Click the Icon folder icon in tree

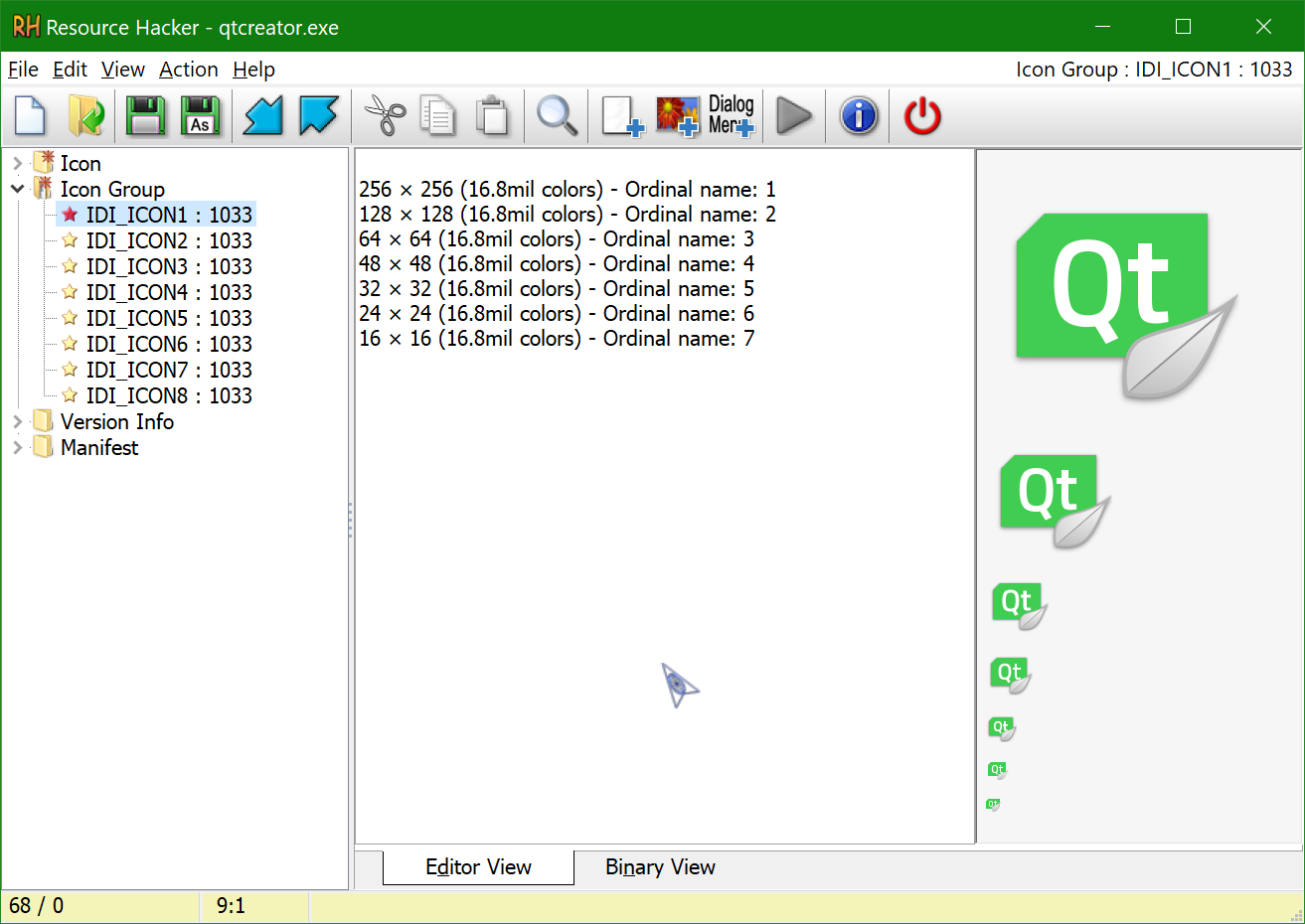coord(44,162)
